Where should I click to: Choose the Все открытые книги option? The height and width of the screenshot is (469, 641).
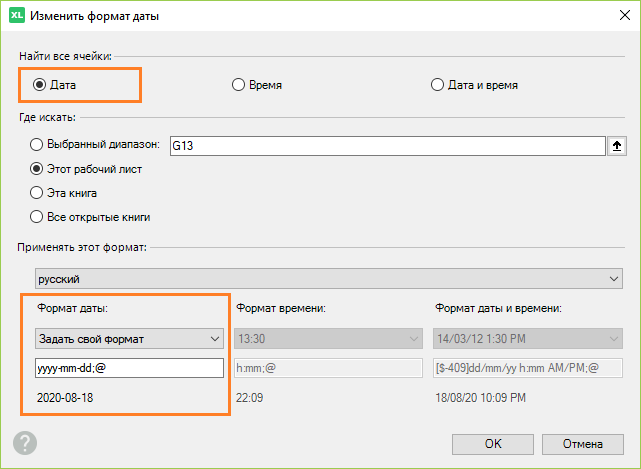tap(39, 217)
